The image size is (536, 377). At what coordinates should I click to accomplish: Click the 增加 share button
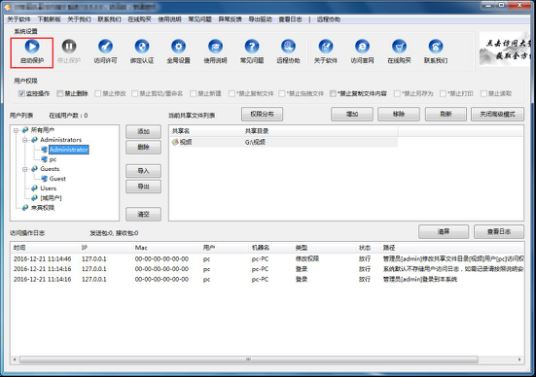point(352,114)
